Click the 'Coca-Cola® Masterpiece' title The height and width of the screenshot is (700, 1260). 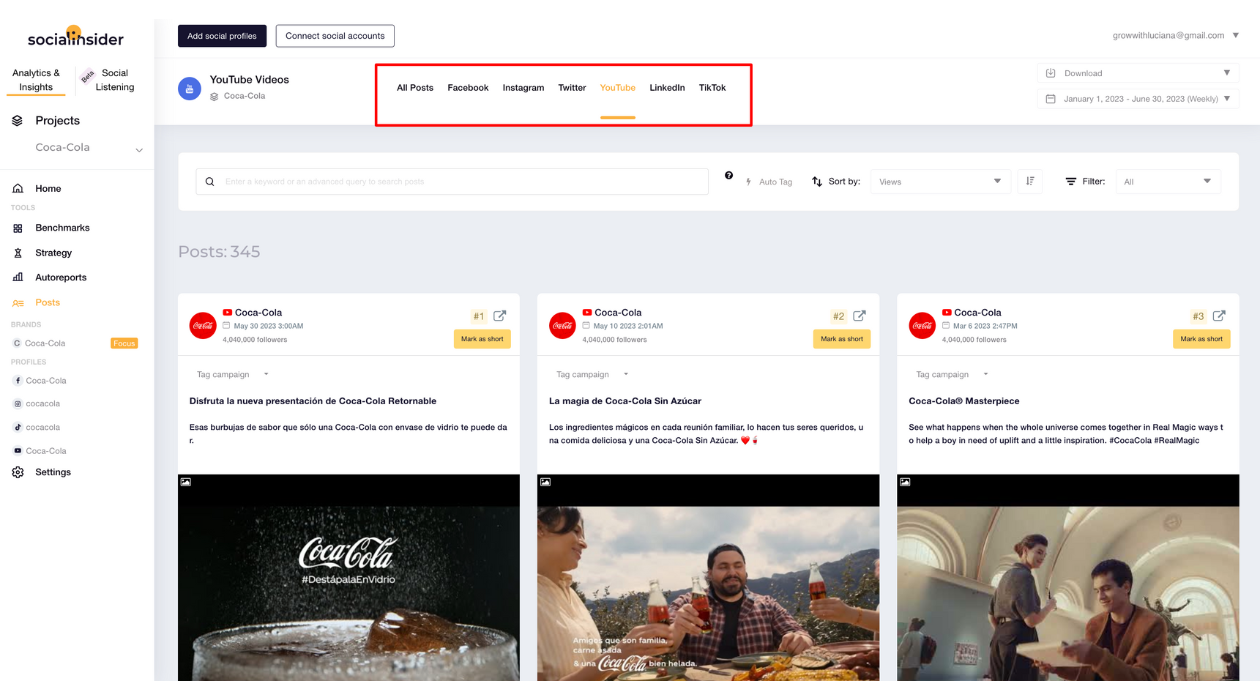coord(964,401)
